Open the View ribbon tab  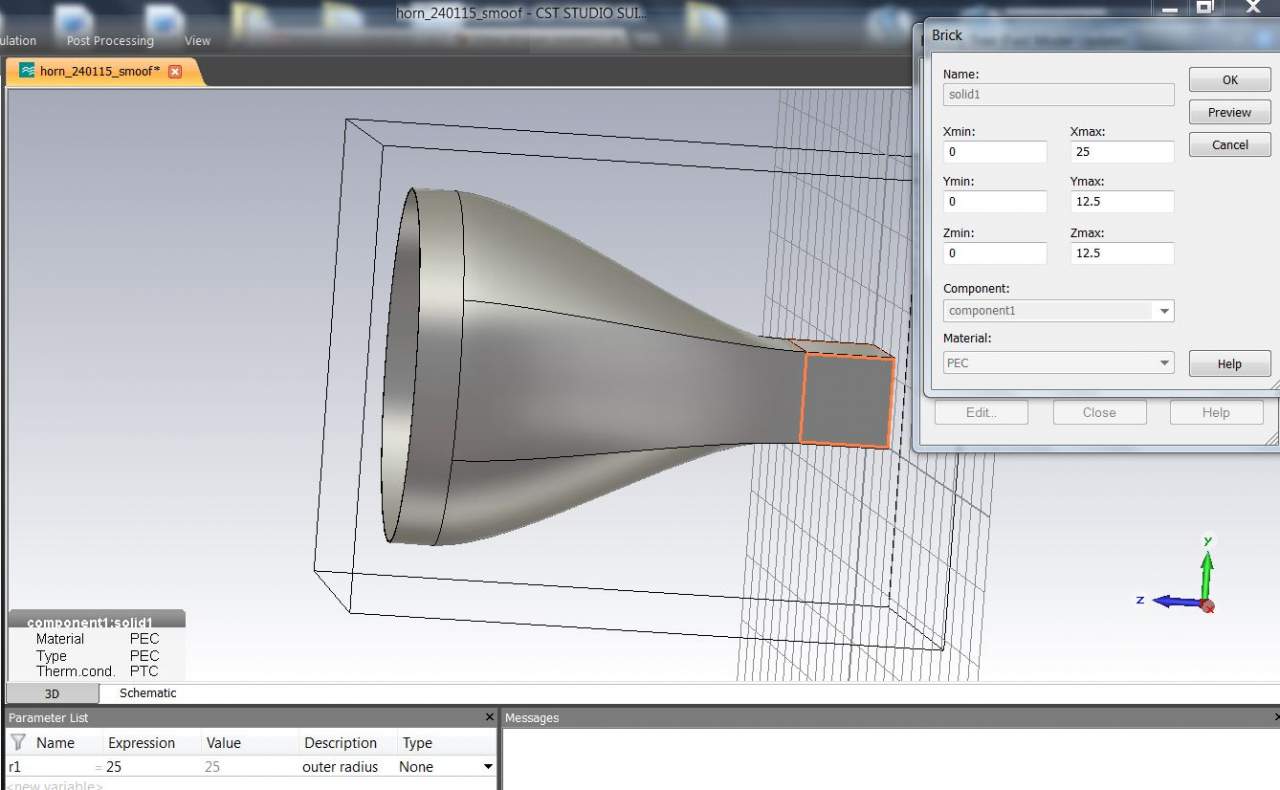[x=197, y=41]
